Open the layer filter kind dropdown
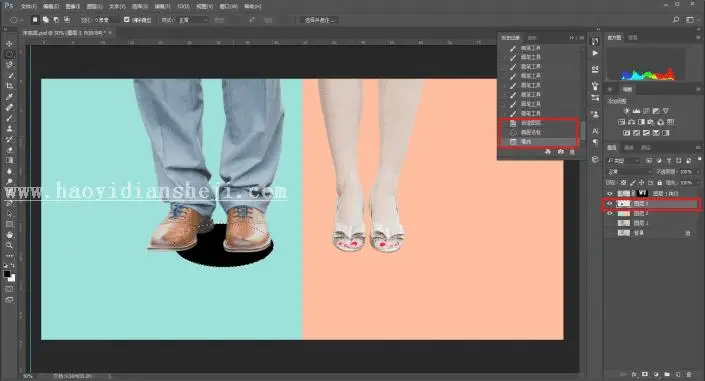The image size is (705, 381). (623, 161)
